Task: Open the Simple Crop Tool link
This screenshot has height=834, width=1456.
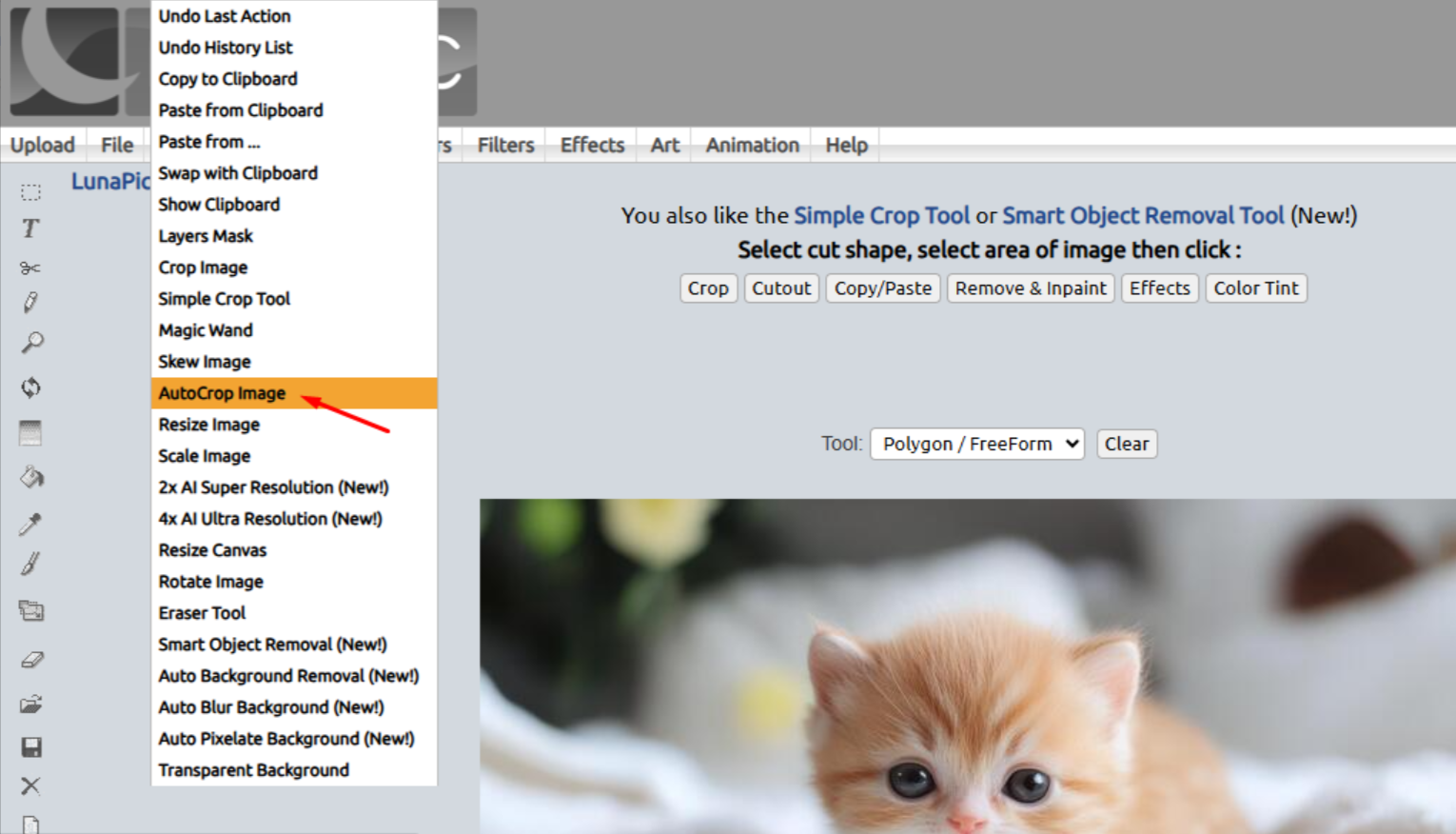Action: pos(882,215)
